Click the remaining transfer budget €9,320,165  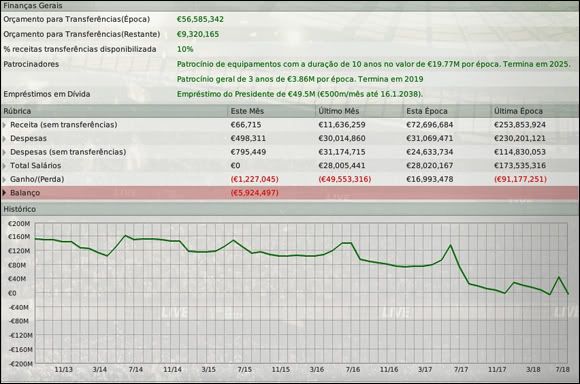(198, 34)
